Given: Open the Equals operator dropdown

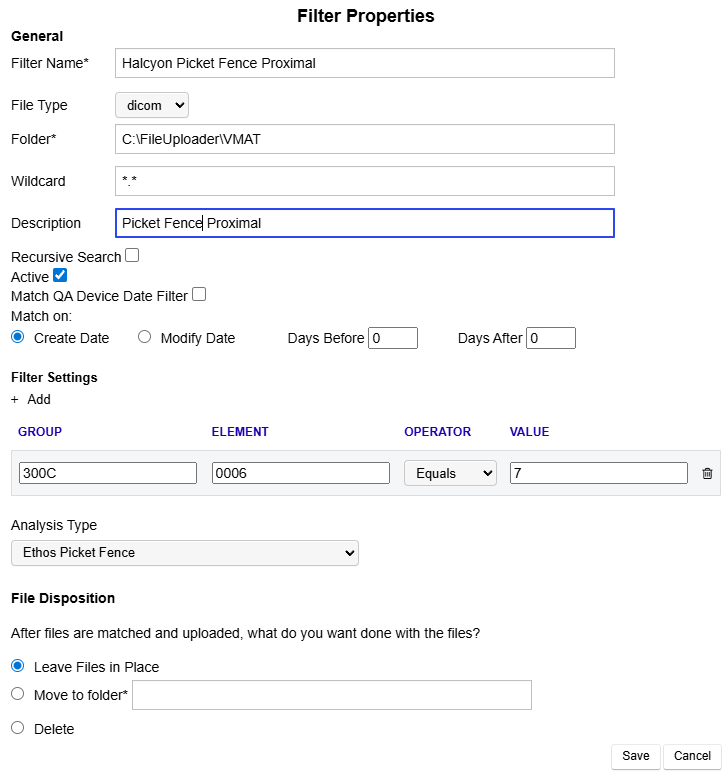Looking at the screenshot, I should [450, 473].
